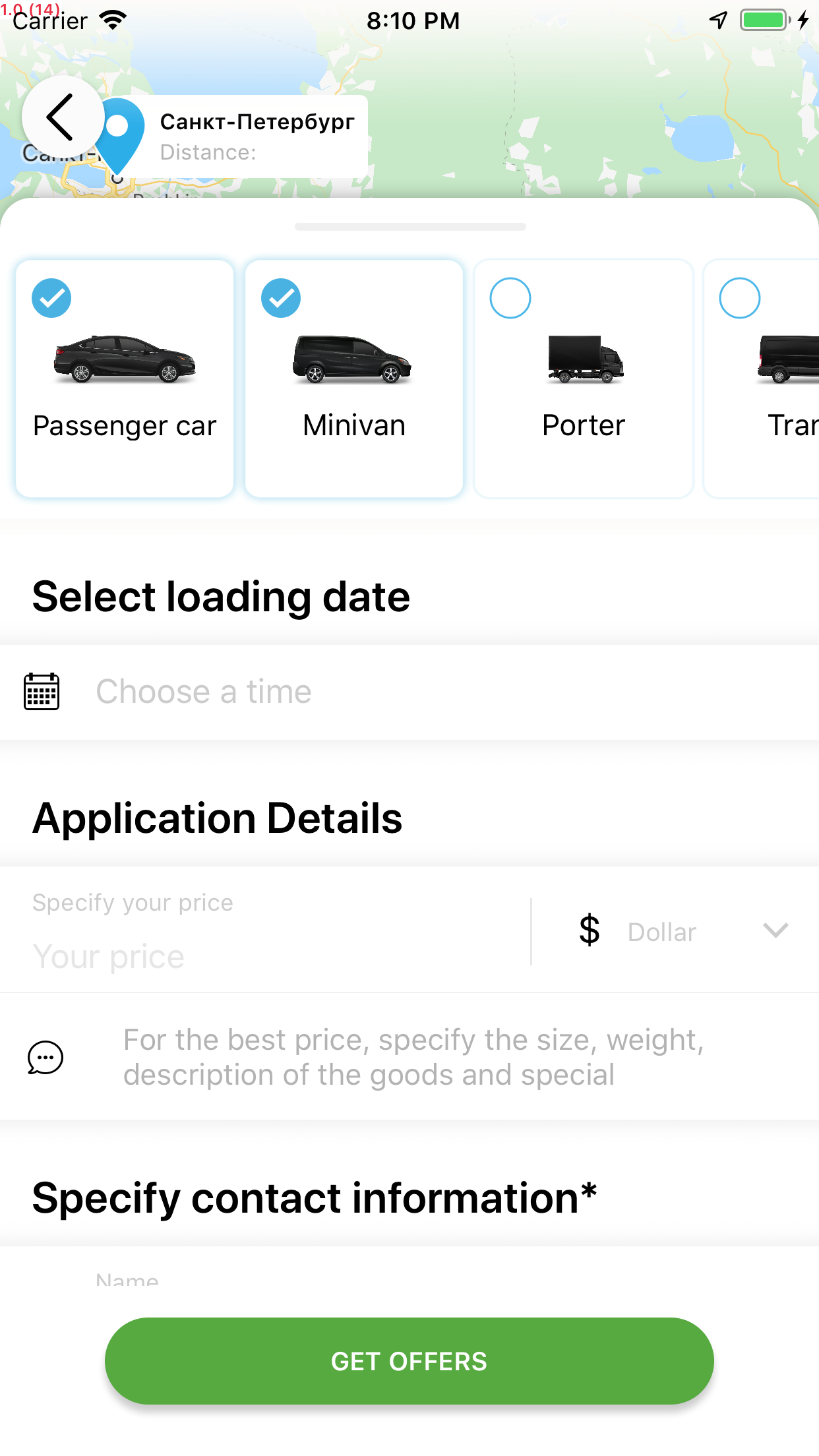Screen dimensions: 819x1456
Task: Tap the Porter truck image
Action: click(x=585, y=359)
